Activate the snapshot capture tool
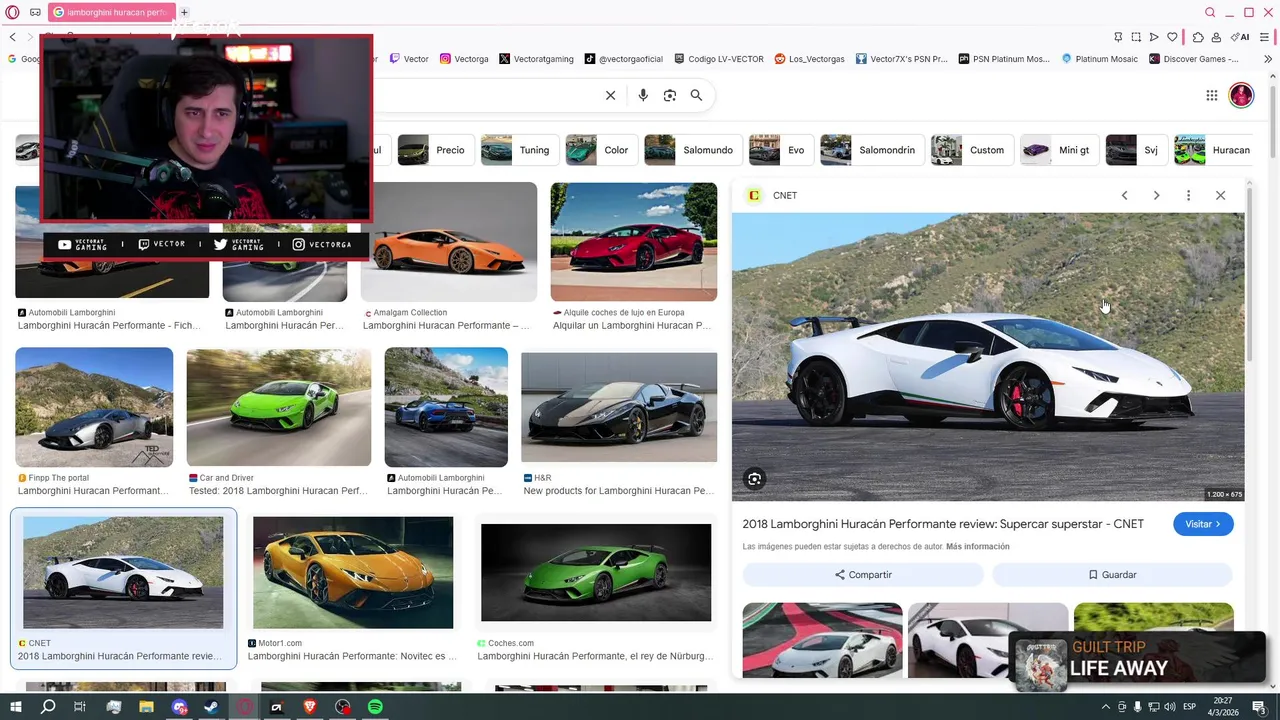Viewport: 1280px width, 720px height. pyautogui.click(x=1136, y=37)
